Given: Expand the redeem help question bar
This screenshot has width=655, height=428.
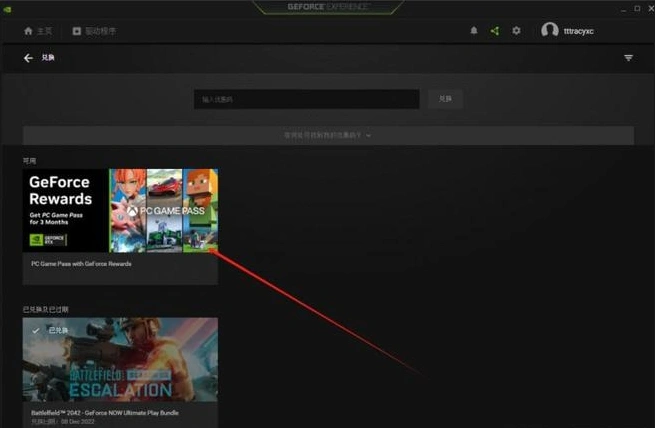Looking at the screenshot, I should pyautogui.click(x=328, y=135).
